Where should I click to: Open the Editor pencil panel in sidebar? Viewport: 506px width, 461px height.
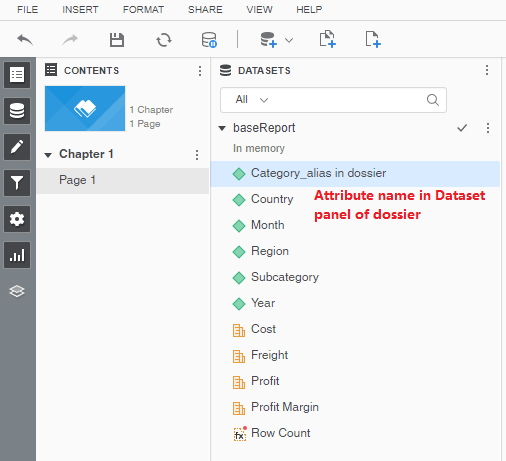click(x=17, y=147)
